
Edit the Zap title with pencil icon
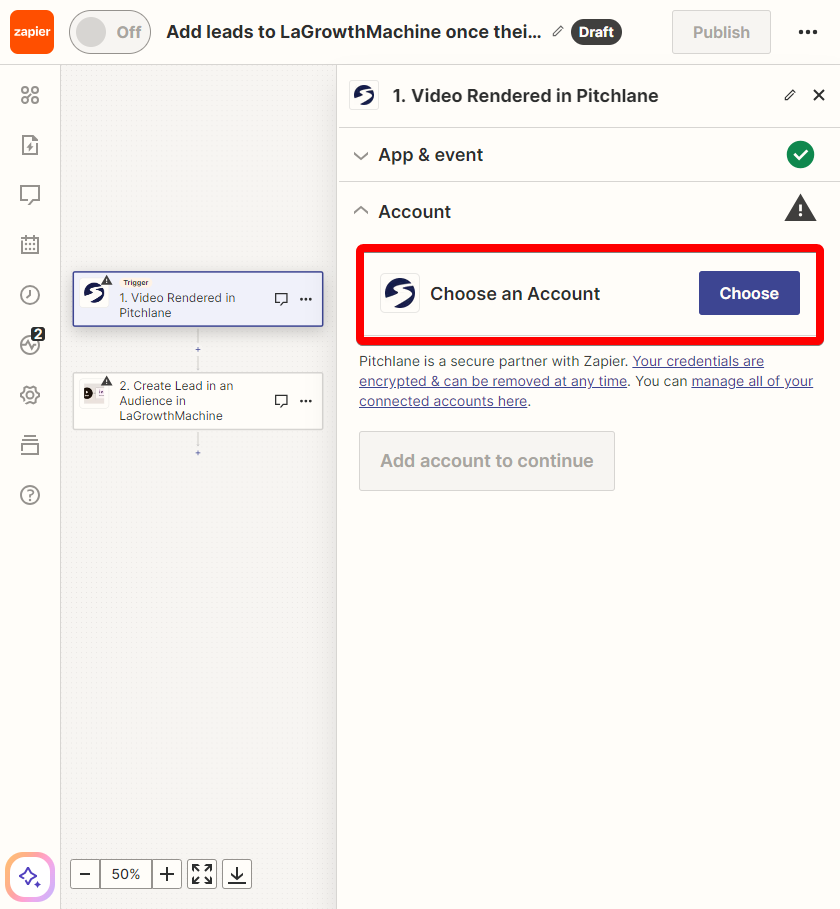(558, 31)
